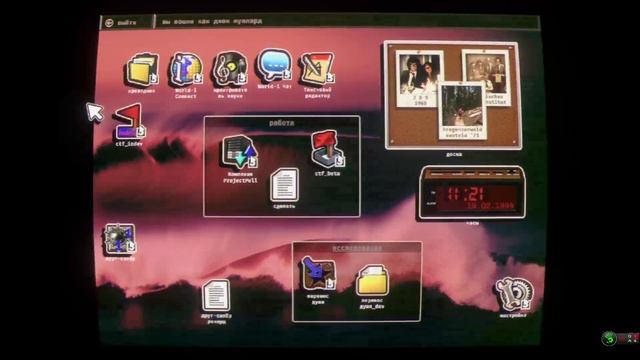640x360 pixels.
Task: Click the work group title header
Action: tap(282, 122)
